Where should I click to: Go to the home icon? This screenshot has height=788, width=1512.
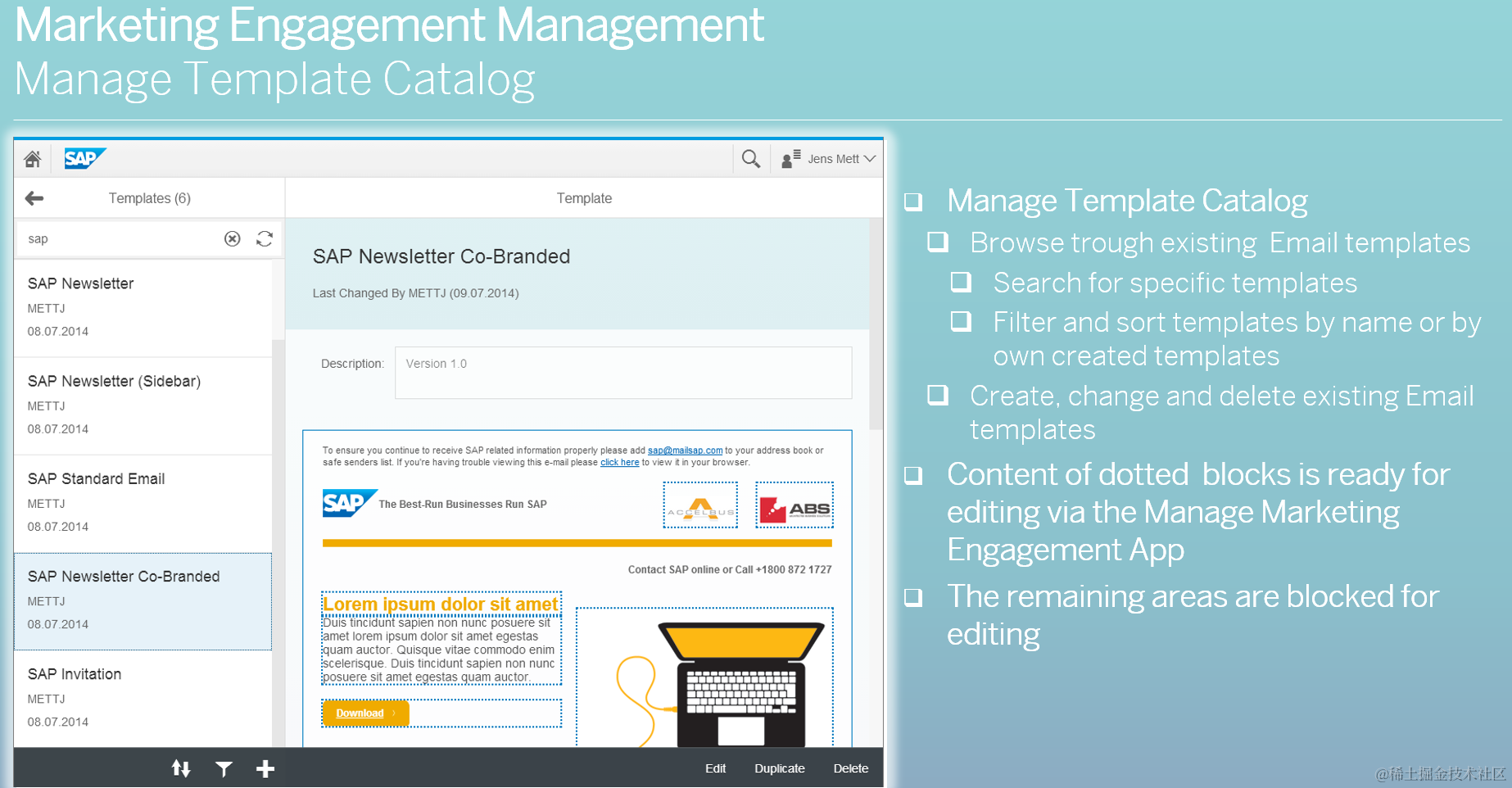pos(33,159)
